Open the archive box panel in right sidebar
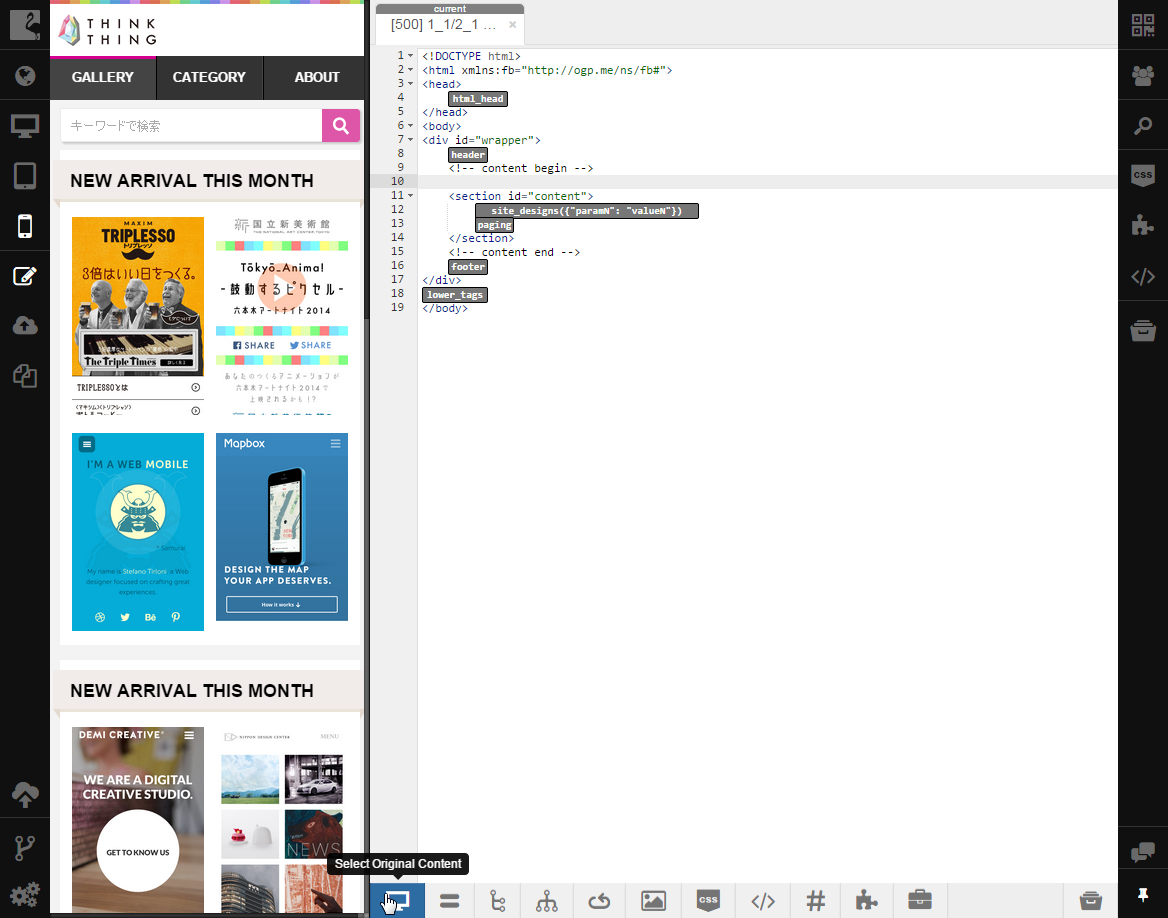 pyautogui.click(x=1143, y=329)
